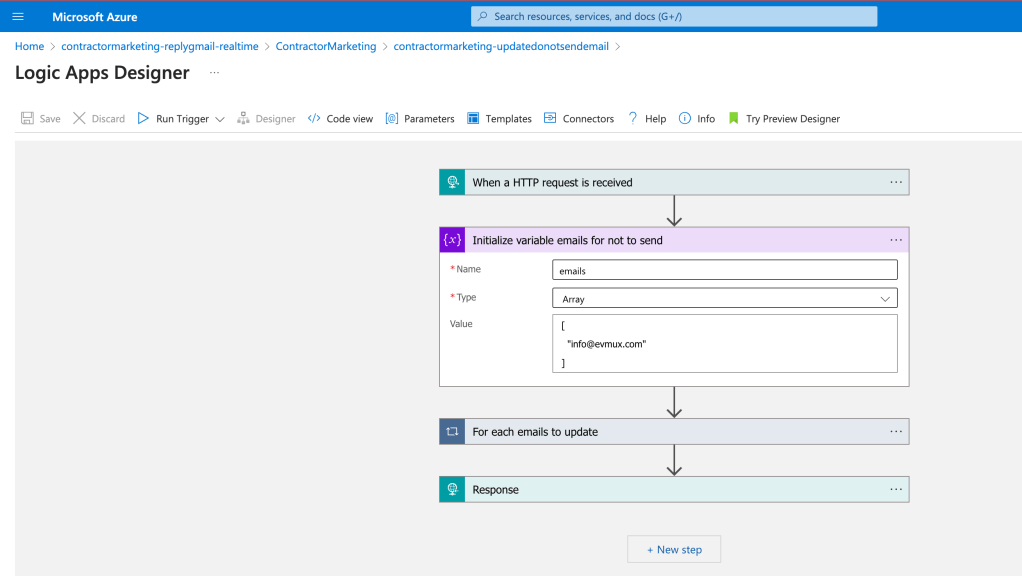Click the Response action icon

[452, 489]
